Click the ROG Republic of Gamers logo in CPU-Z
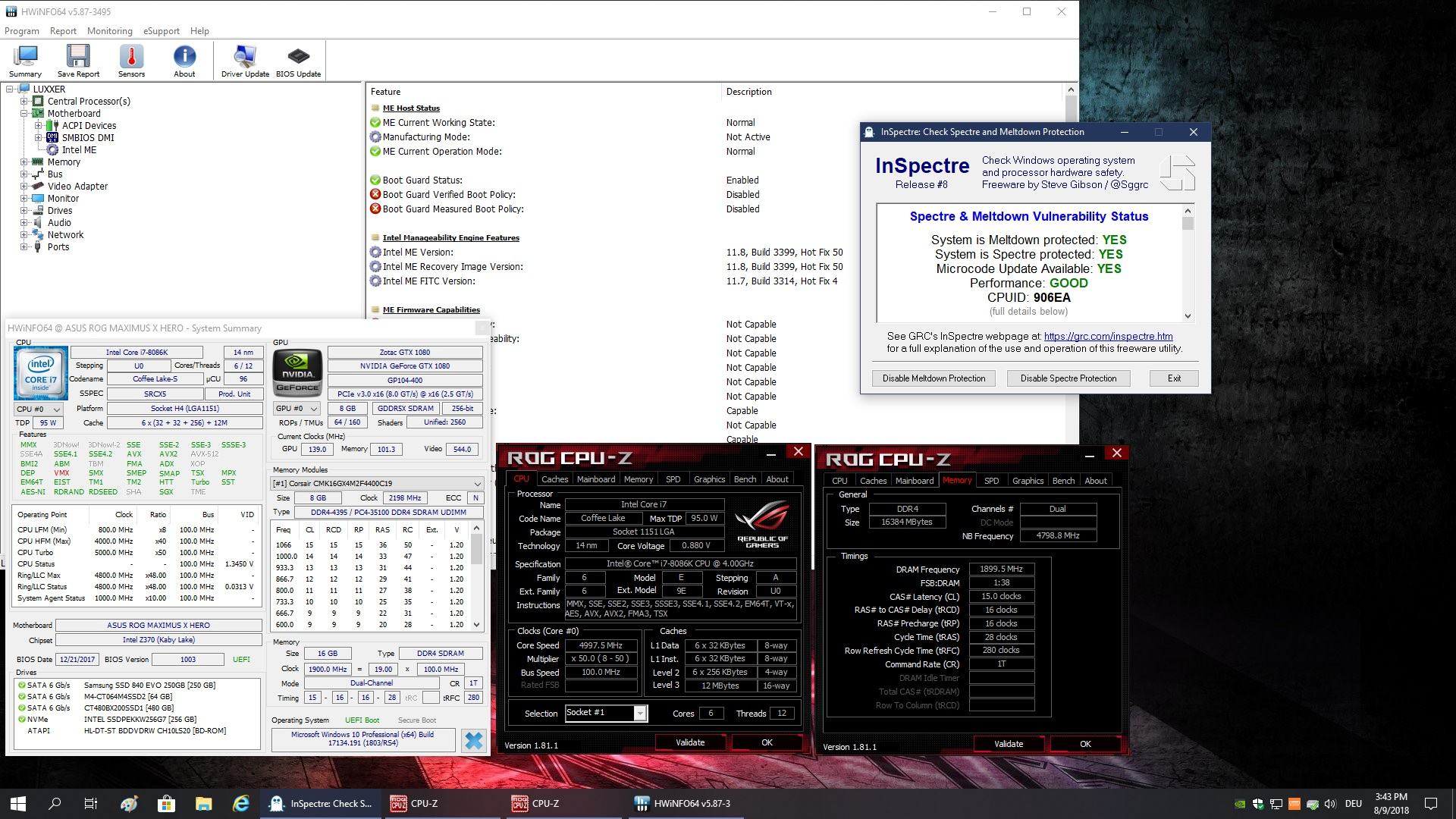The width and height of the screenshot is (1456, 819). coord(762,526)
